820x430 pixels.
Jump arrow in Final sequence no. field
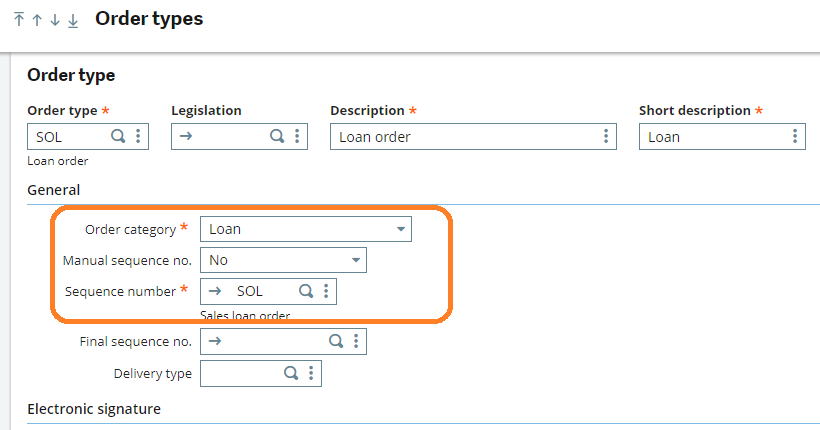point(215,341)
